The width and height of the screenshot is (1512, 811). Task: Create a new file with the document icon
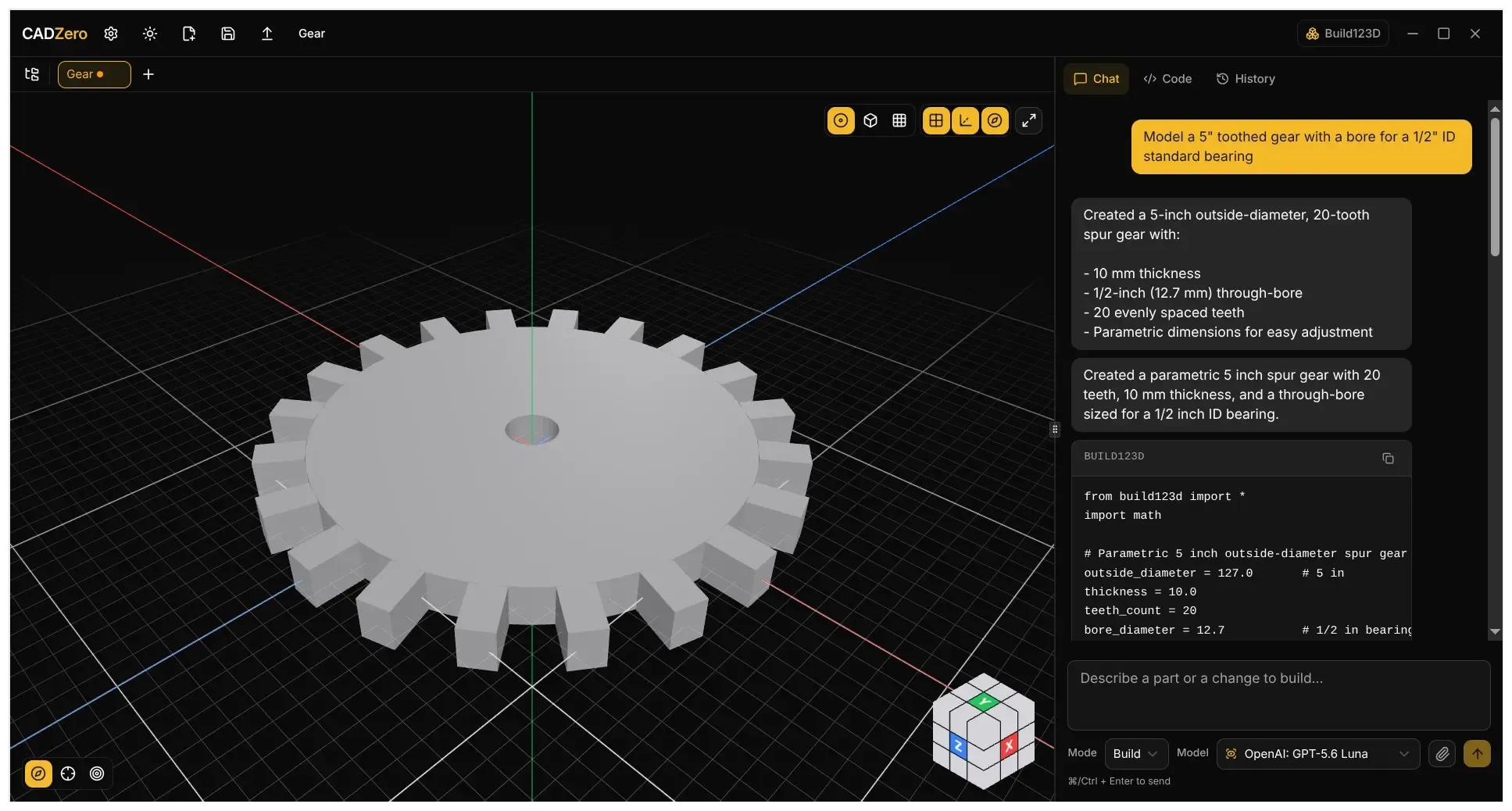coord(189,34)
